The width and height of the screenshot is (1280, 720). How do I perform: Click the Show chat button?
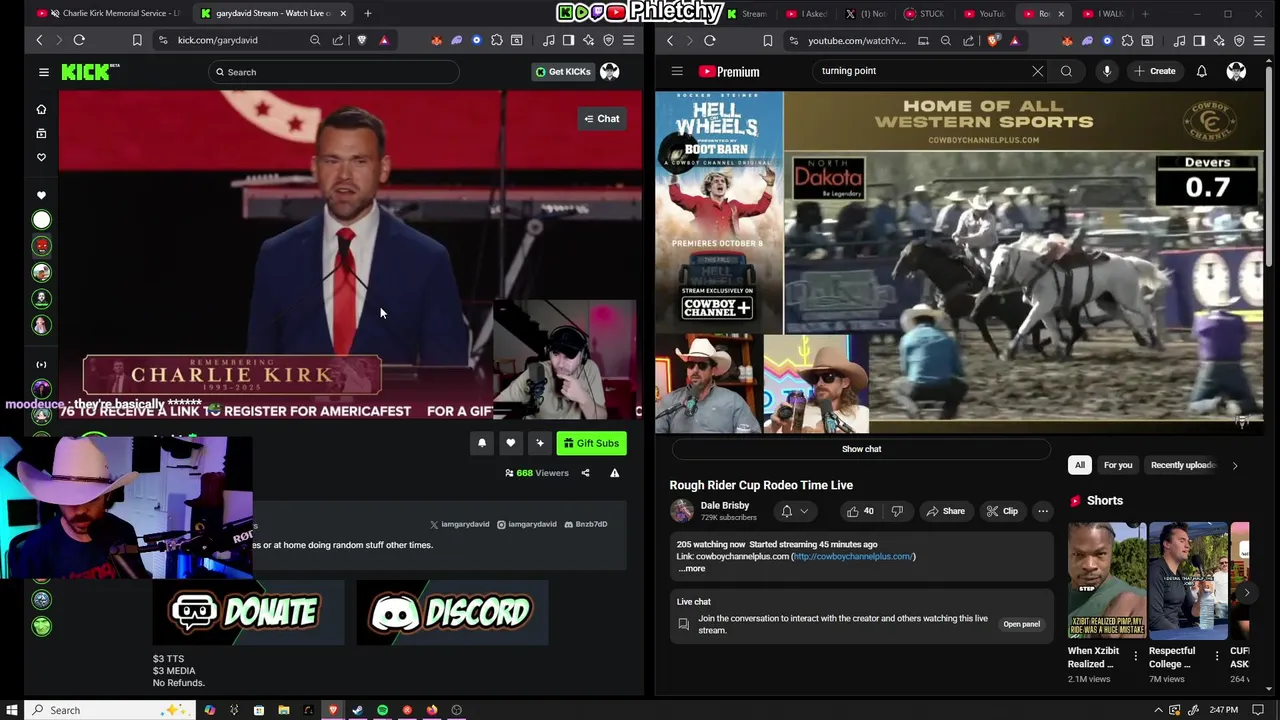point(861,449)
